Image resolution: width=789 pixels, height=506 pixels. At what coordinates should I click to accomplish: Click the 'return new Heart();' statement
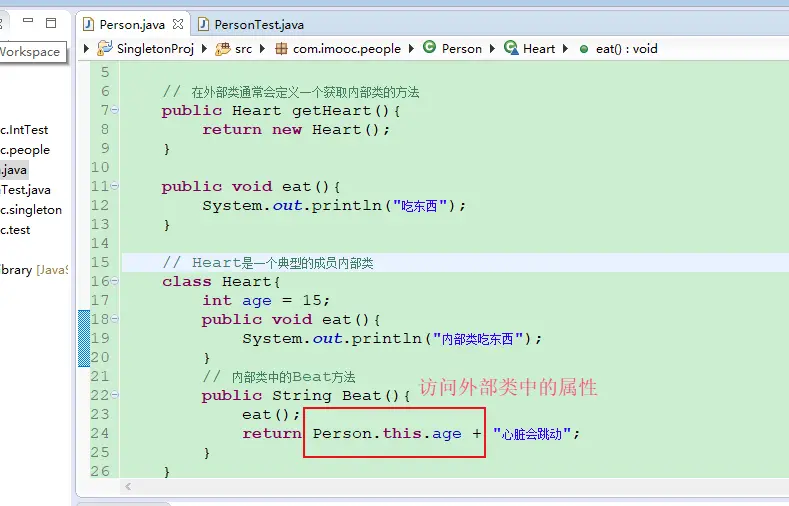tap(296, 130)
